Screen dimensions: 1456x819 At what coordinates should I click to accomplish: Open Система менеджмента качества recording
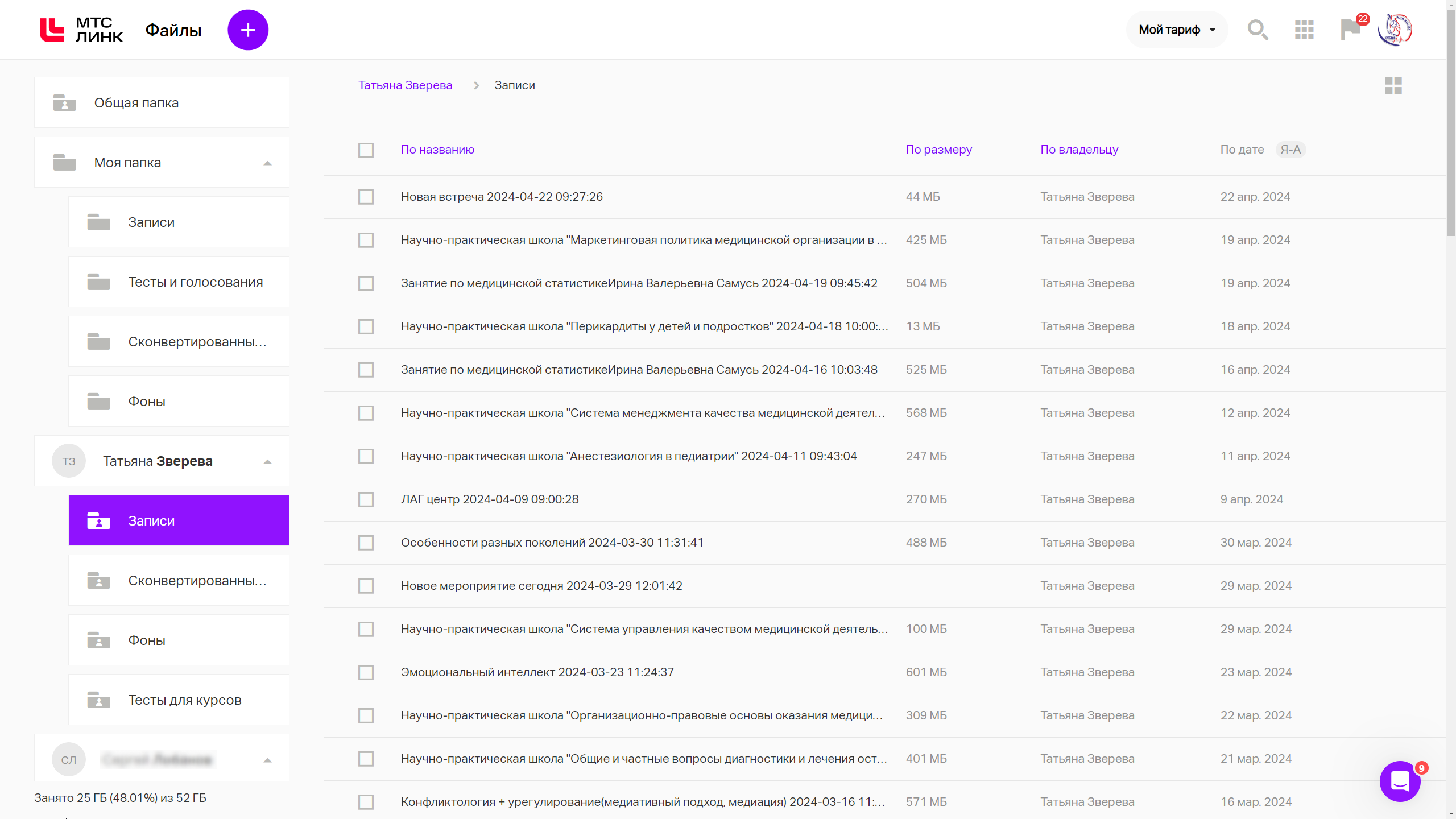[643, 413]
